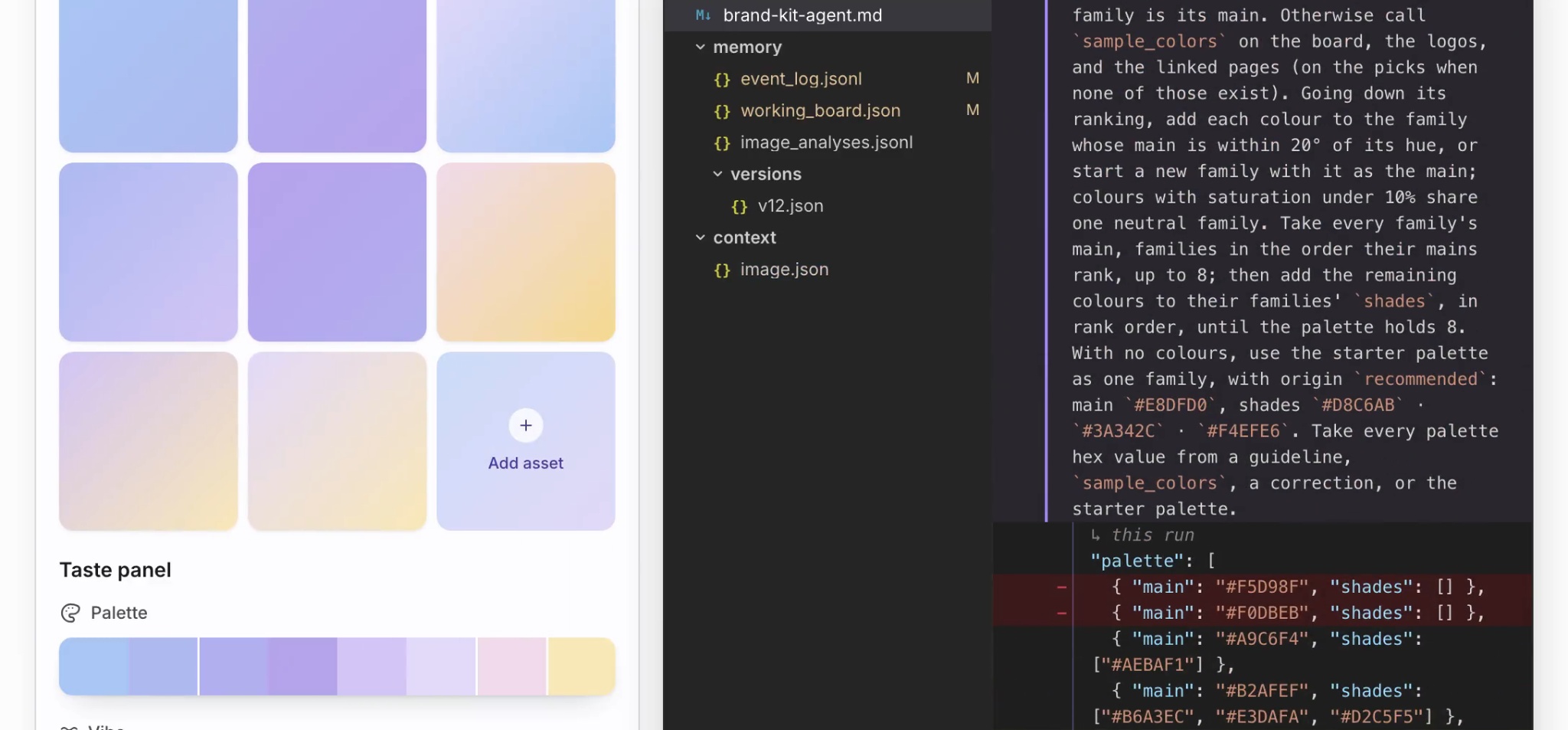
Task: Click the braces icon next to event_log.jsonl
Action: (x=721, y=79)
